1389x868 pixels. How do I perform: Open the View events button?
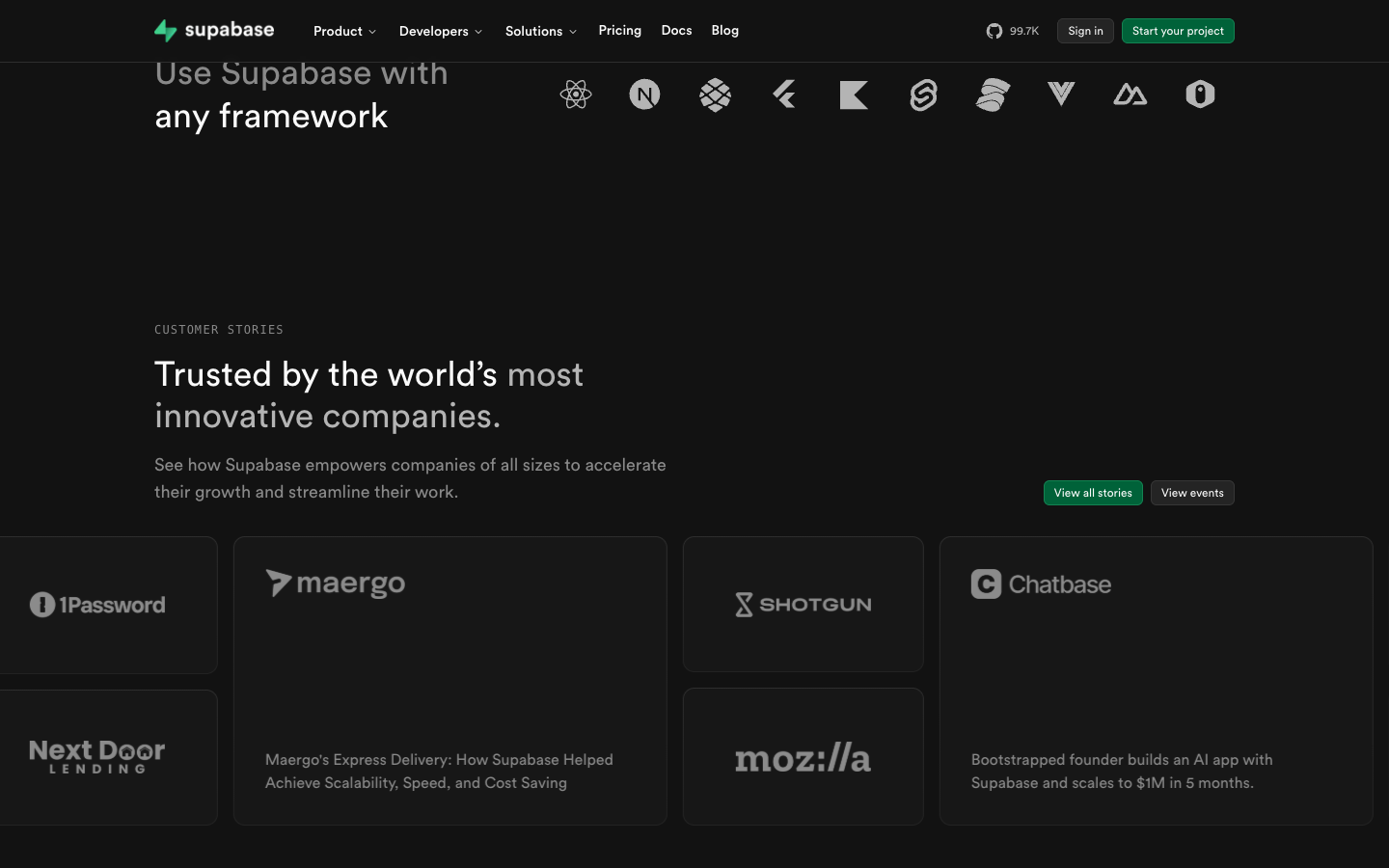point(1192,493)
